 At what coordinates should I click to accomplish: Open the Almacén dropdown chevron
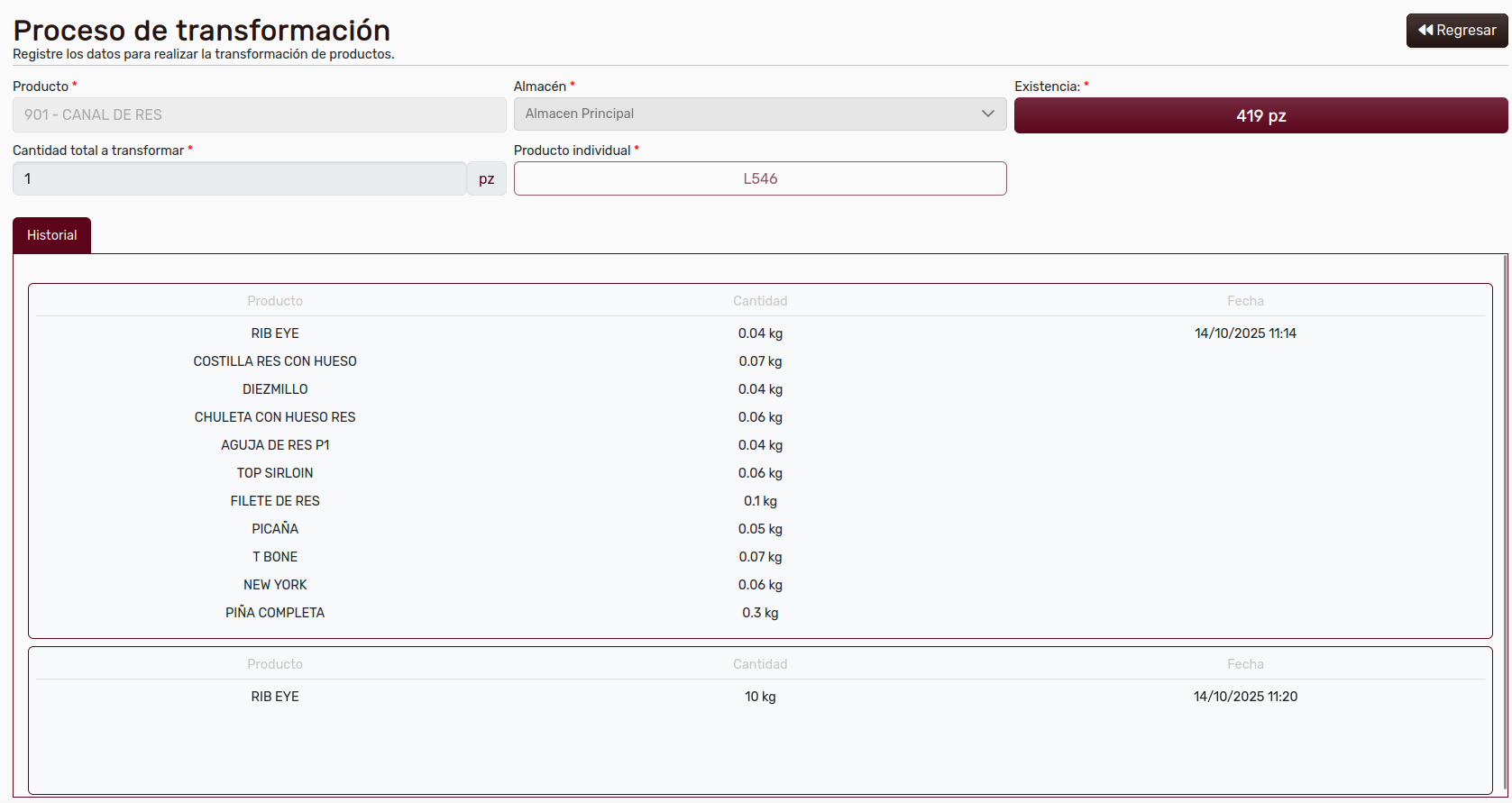pos(987,114)
